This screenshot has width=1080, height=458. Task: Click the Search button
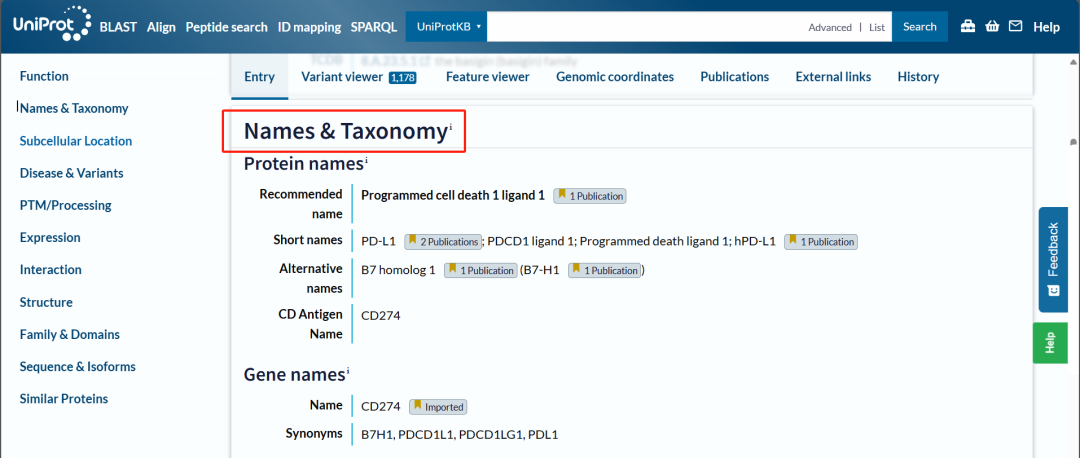[919, 27]
